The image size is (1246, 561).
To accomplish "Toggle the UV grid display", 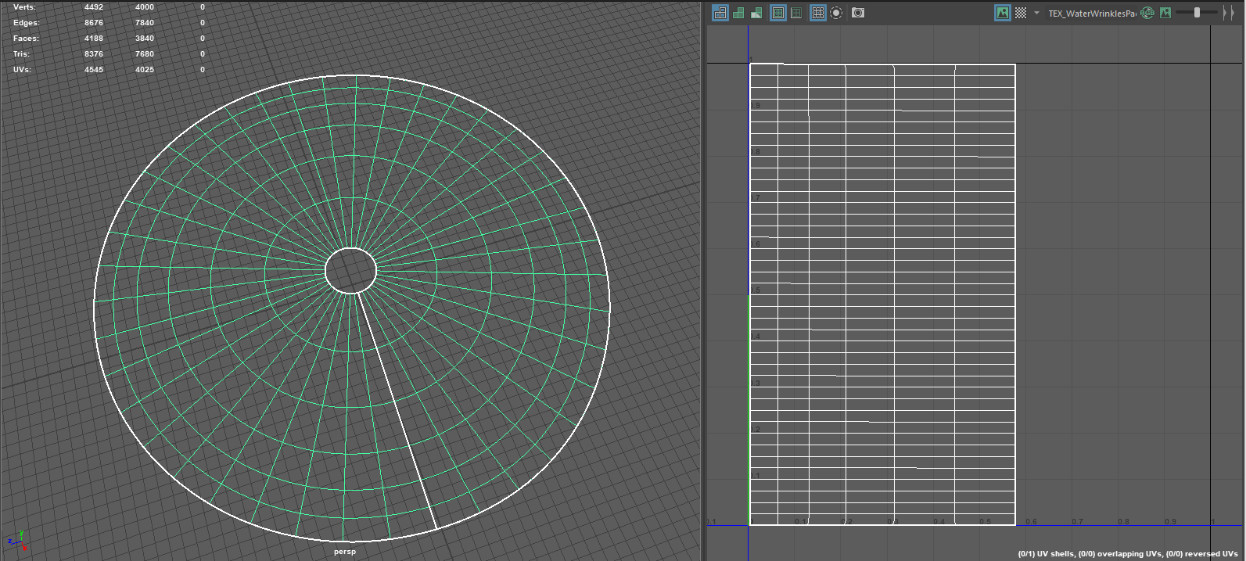I will click(x=817, y=13).
